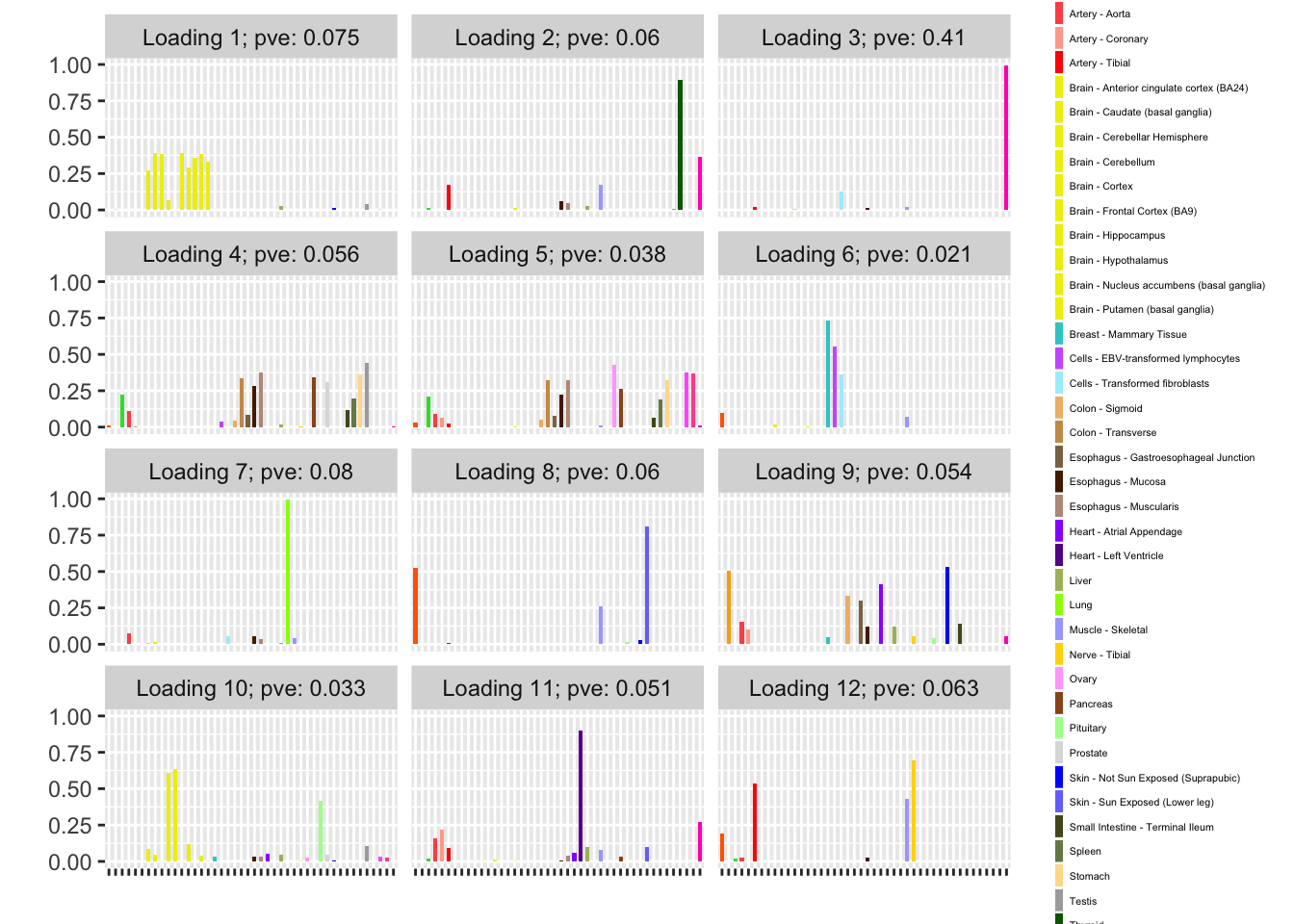Screen dimensions: 1294x924
Task: Click the Skin - Not Sun Exposed legend swatch
Action: [x=1059, y=778]
